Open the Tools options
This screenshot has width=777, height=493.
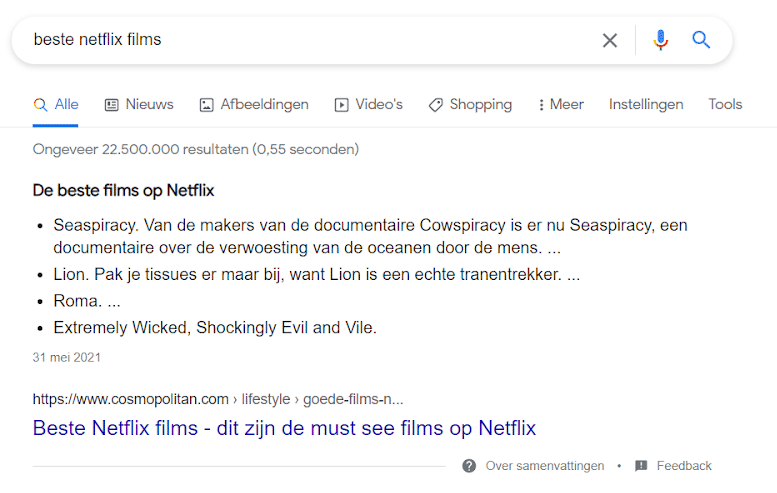coord(725,105)
